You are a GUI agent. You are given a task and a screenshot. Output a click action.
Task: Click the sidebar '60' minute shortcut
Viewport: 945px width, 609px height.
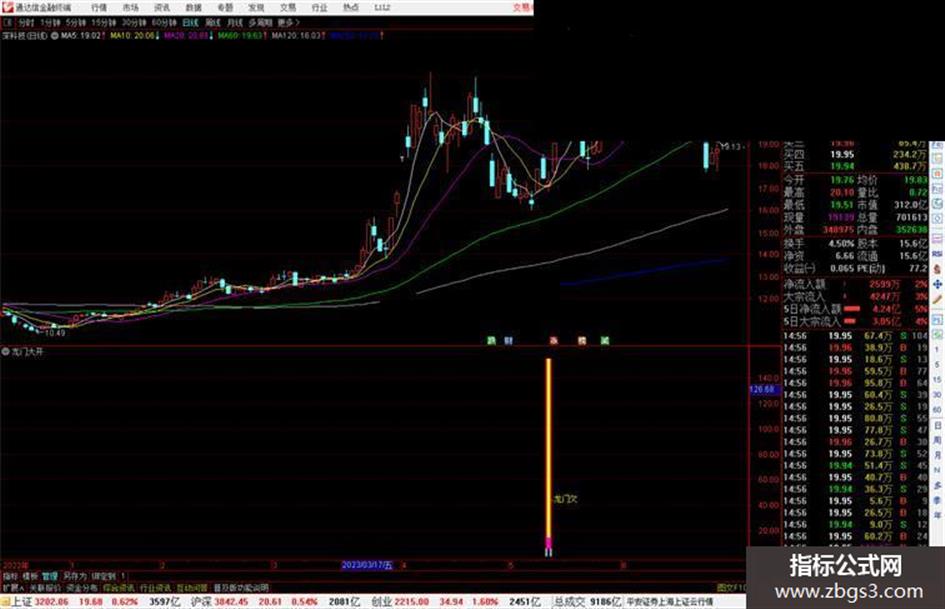pyautogui.click(x=937, y=409)
